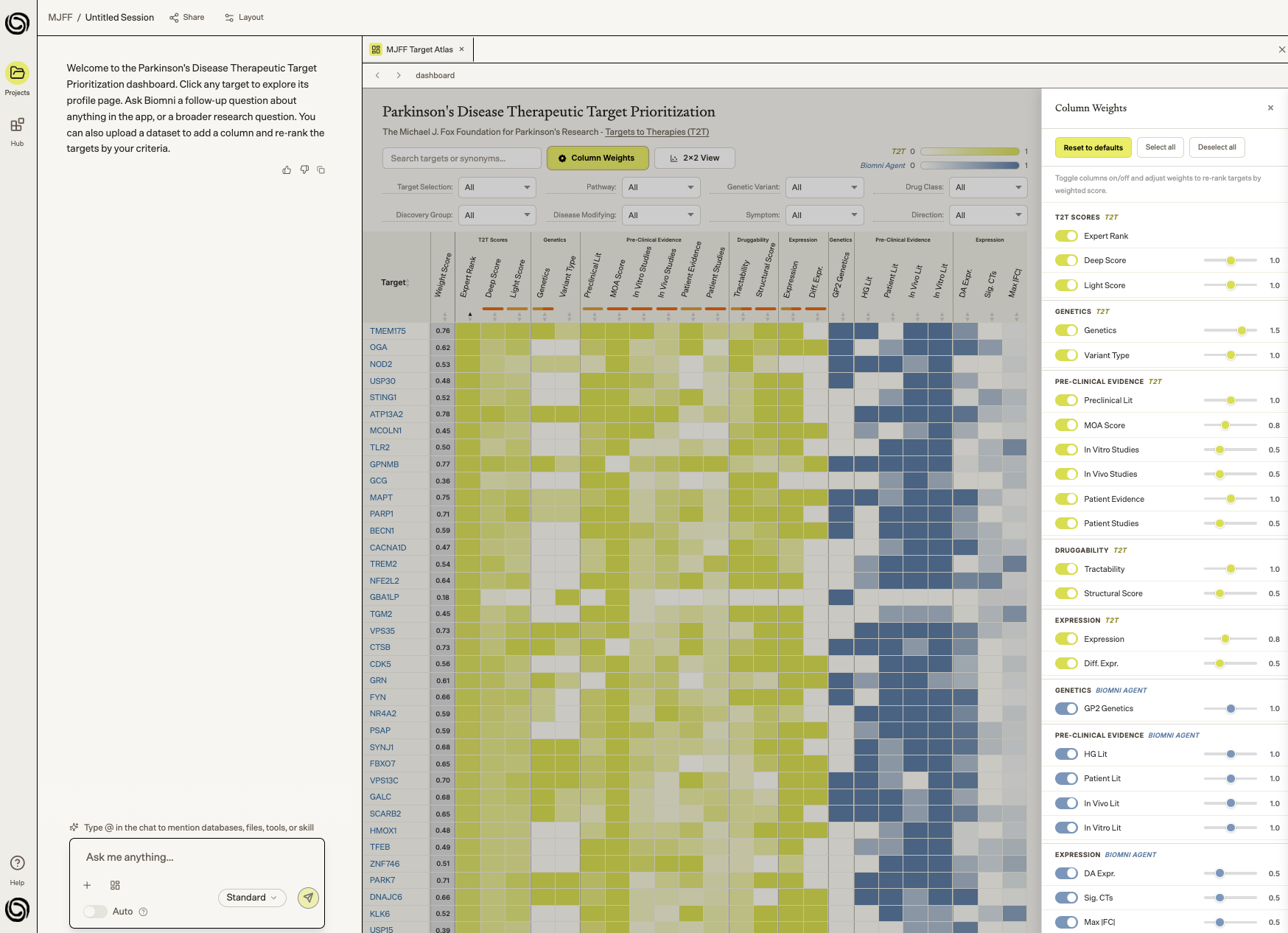This screenshot has width=1288, height=933.
Task: Open the Layout menu item
Action: 244,17
